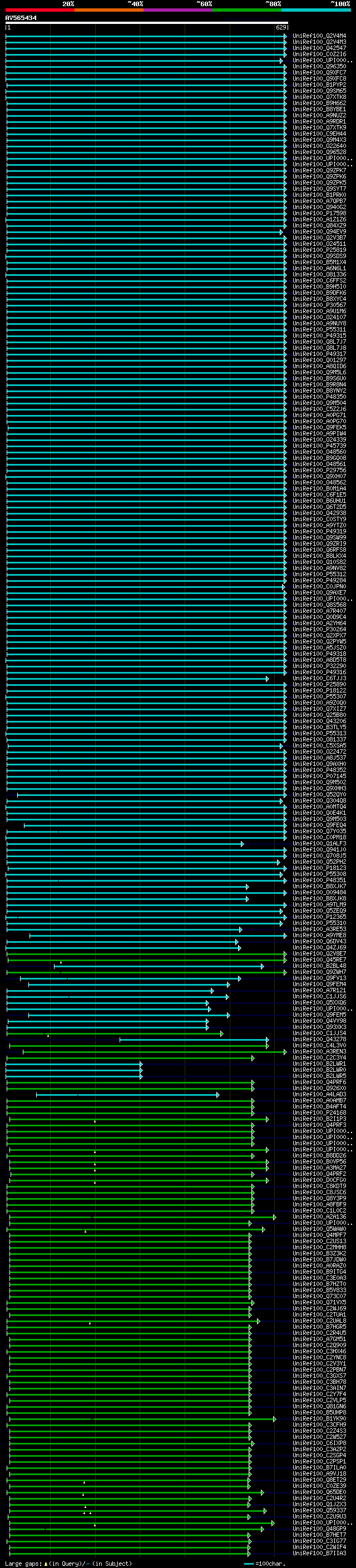Select the UniRef100_C9EH44 label
The height and width of the screenshot is (1568, 356).
319,134
